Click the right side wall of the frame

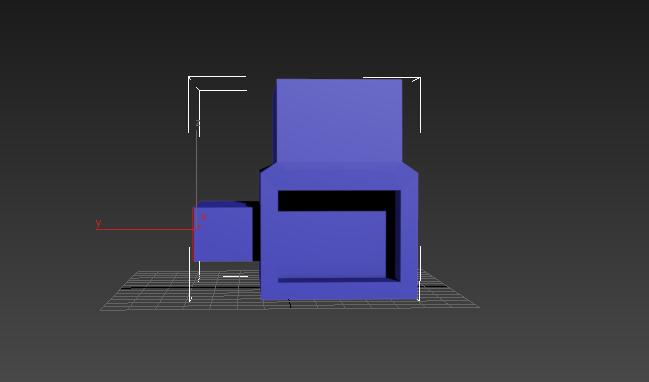[x=409, y=236]
